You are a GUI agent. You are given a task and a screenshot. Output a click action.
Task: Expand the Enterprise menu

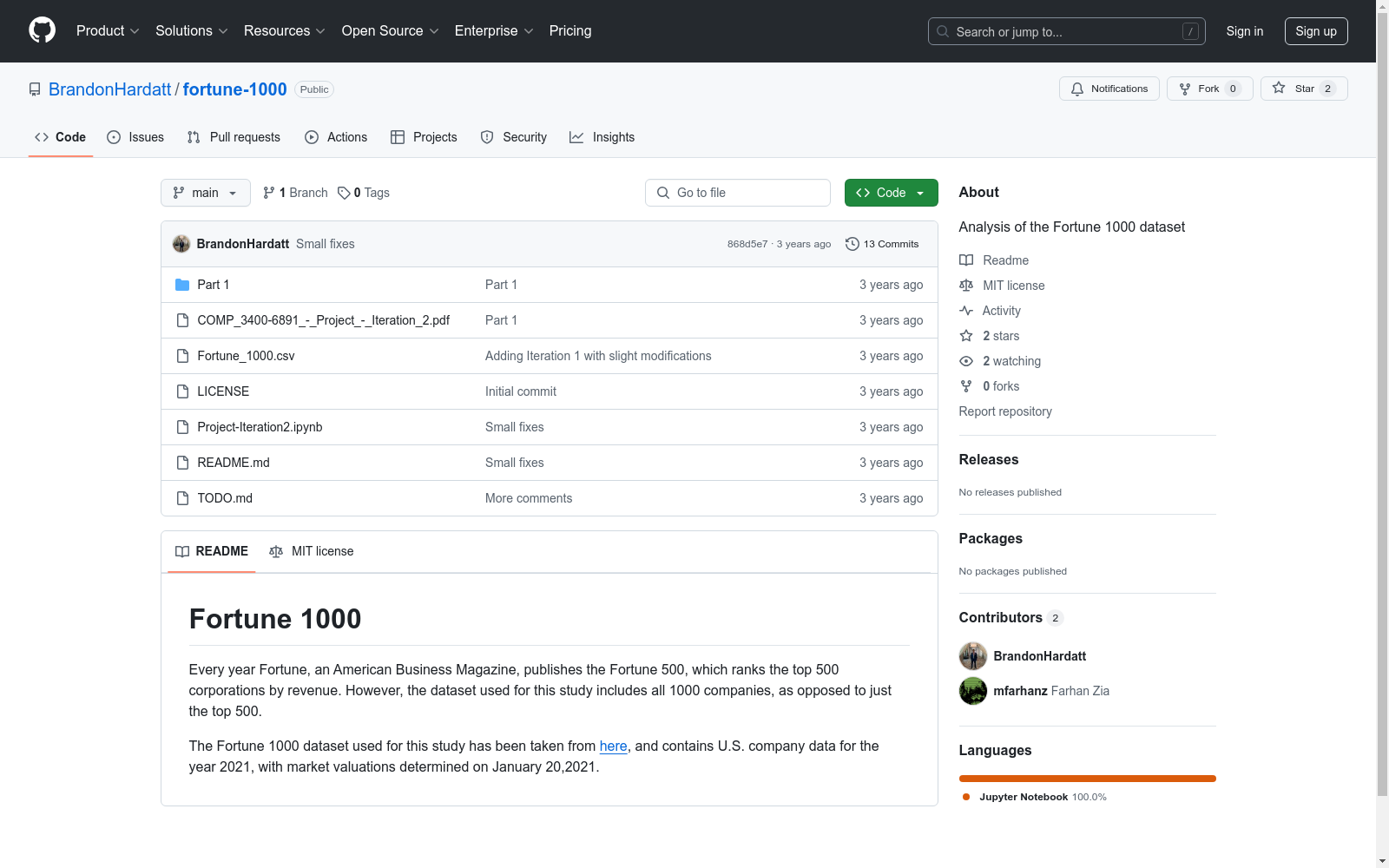(x=494, y=31)
